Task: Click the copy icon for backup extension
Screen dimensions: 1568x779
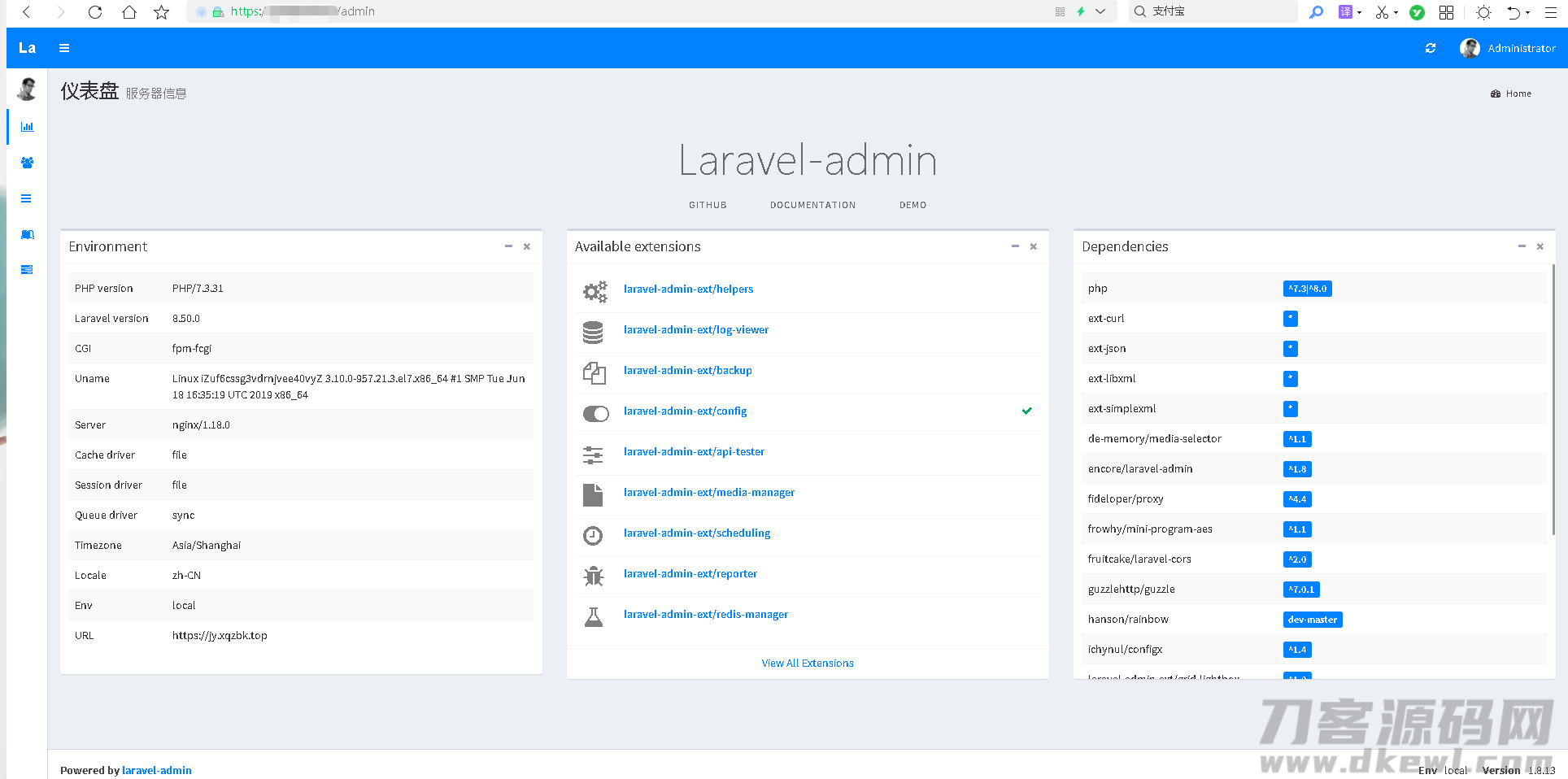Action: (x=594, y=373)
